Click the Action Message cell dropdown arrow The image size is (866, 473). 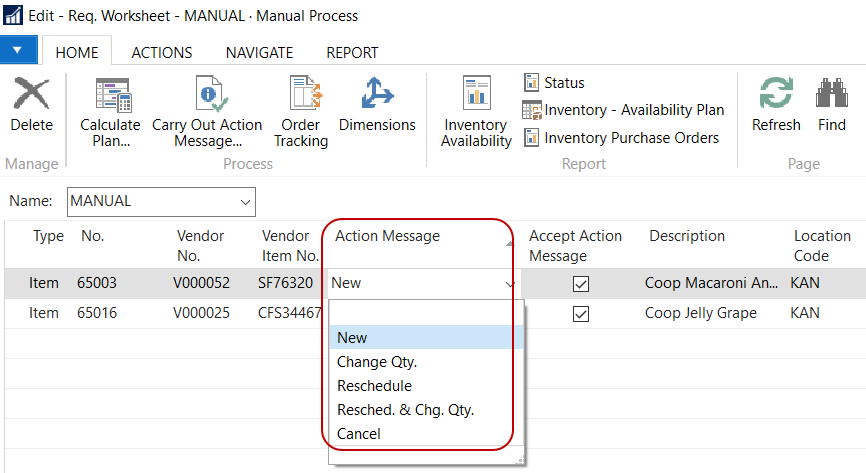(511, 284)
